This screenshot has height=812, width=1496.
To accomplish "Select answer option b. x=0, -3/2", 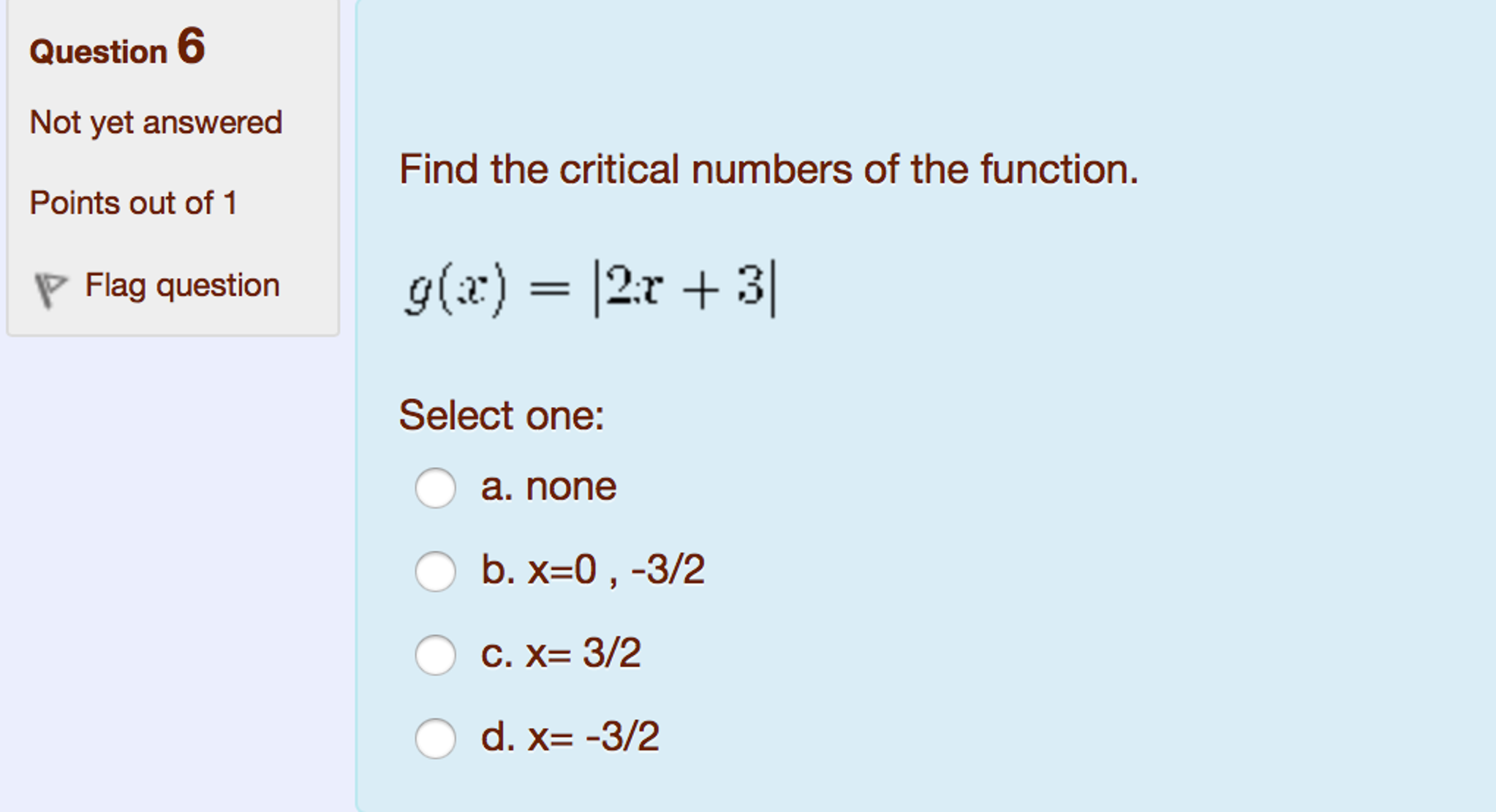I will pos(592,569).
